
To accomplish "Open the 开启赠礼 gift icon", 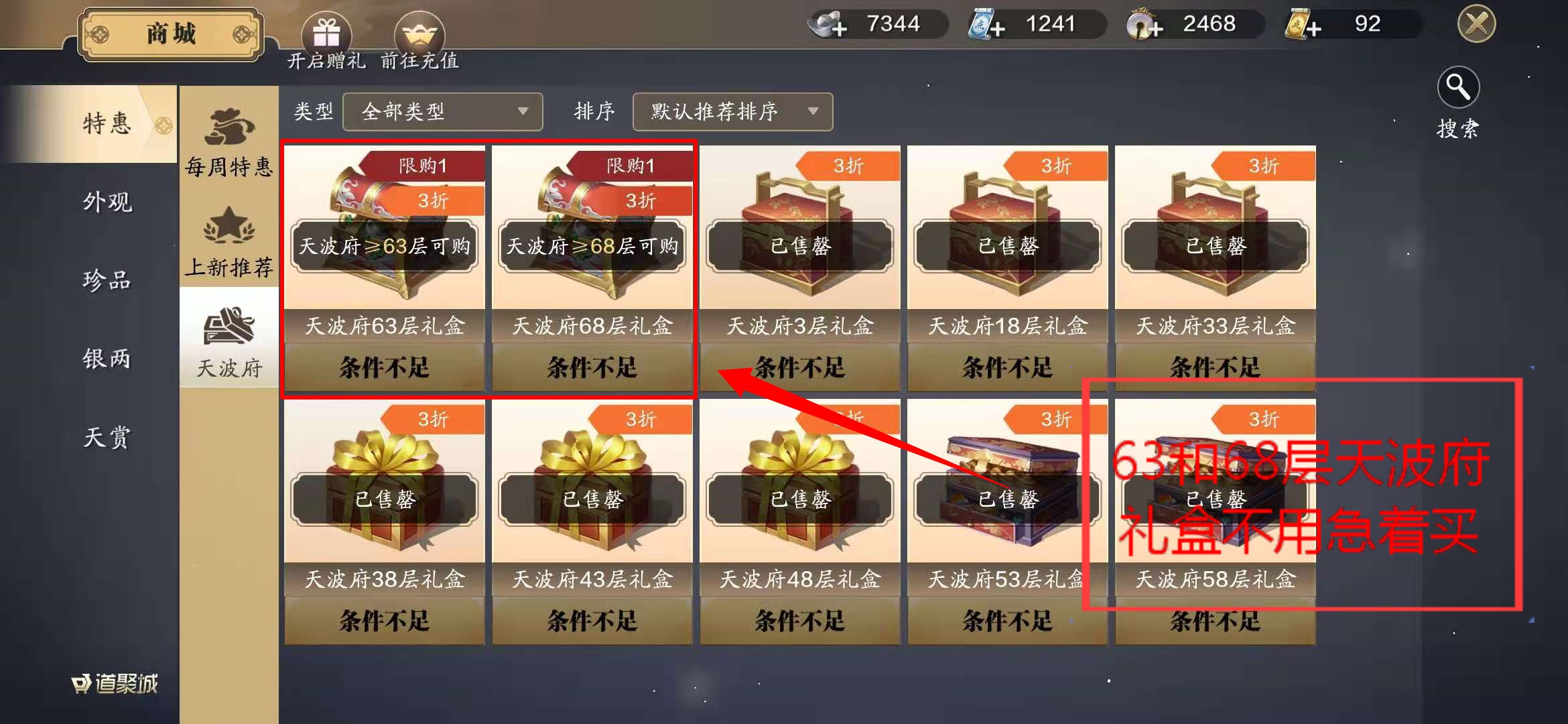I will tap(326, 32).
